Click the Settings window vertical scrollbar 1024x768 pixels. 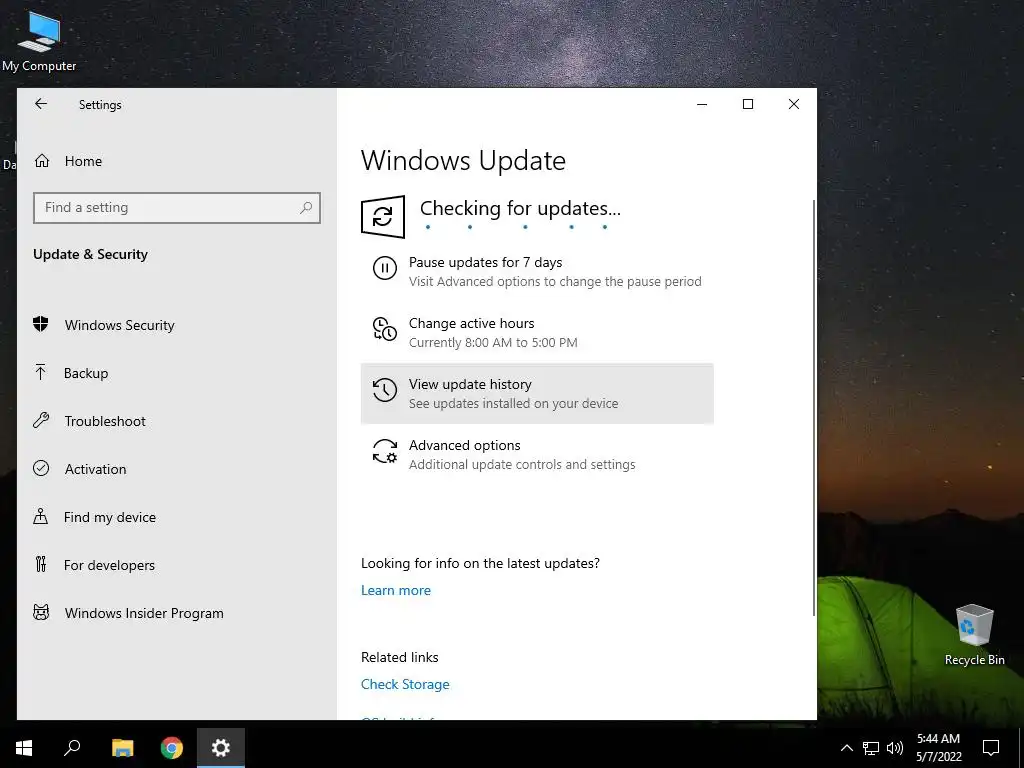tap(814, 408)
